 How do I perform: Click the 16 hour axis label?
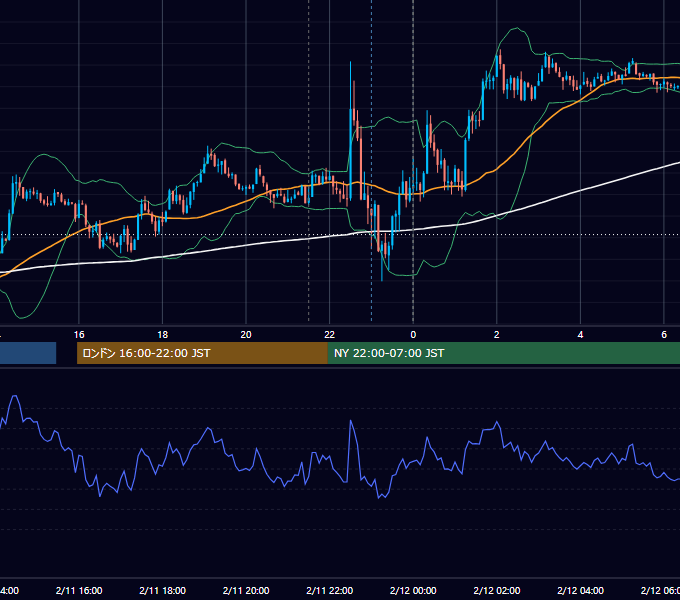tap(79, 335)
